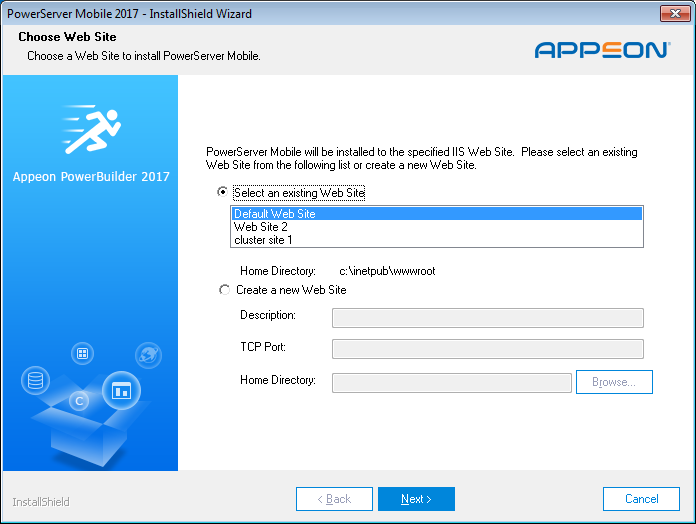Click the Appeon logo in header
Image resolution: width=696 pixels, height=524 pixels.
[601, 49]
